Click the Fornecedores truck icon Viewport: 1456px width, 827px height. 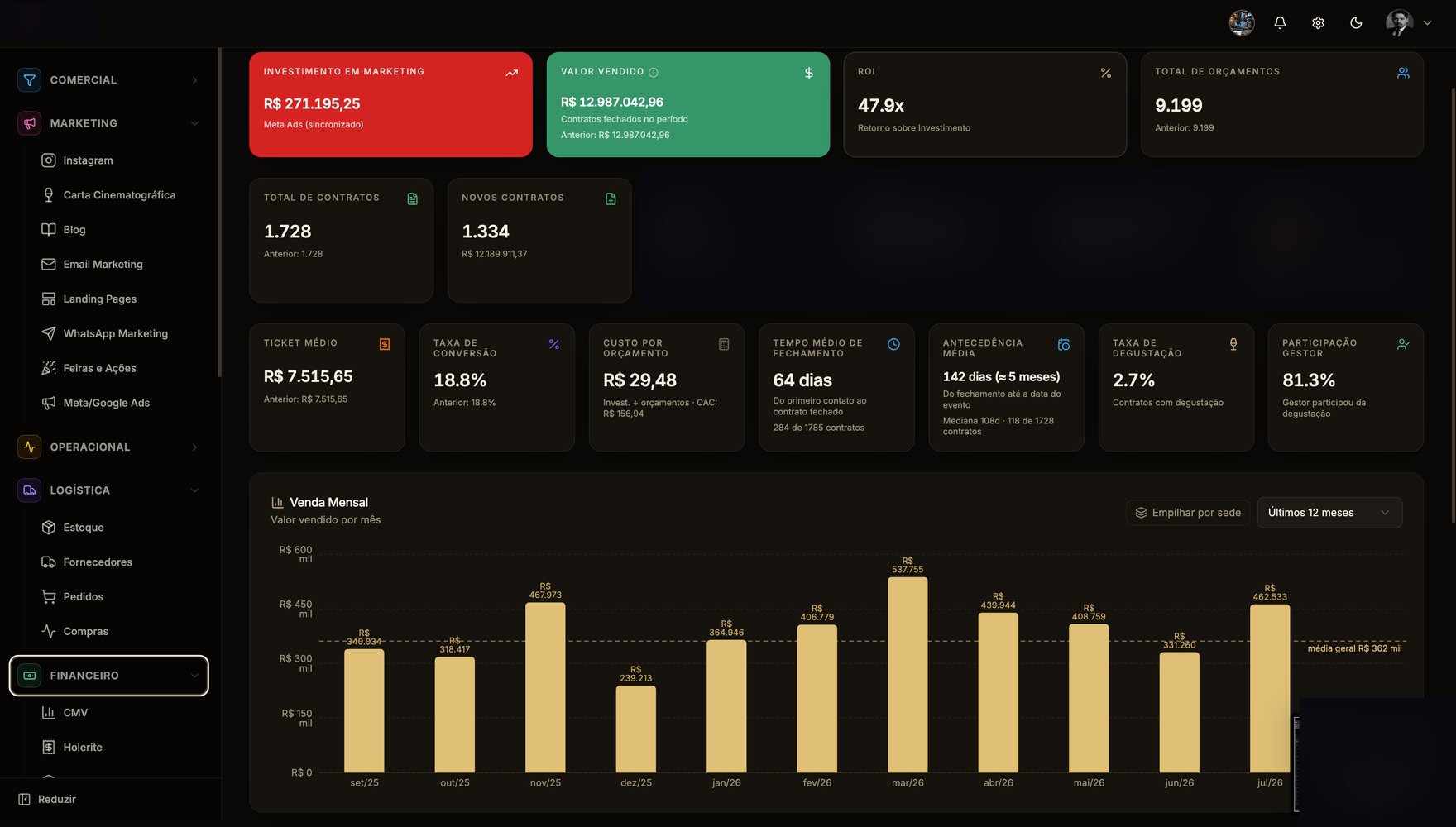point(49,562)
